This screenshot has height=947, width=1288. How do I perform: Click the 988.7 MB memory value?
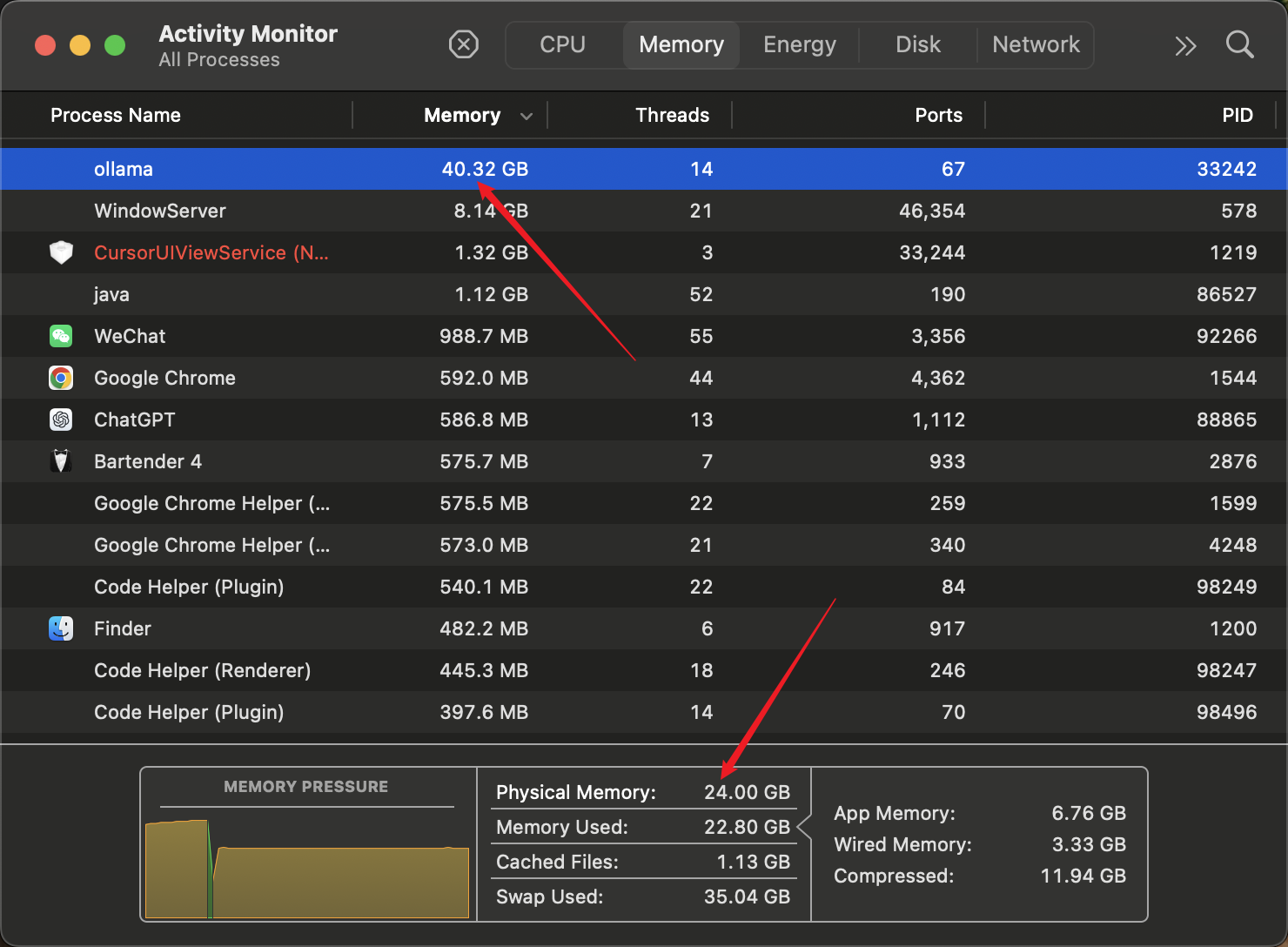tap(484, 336)
